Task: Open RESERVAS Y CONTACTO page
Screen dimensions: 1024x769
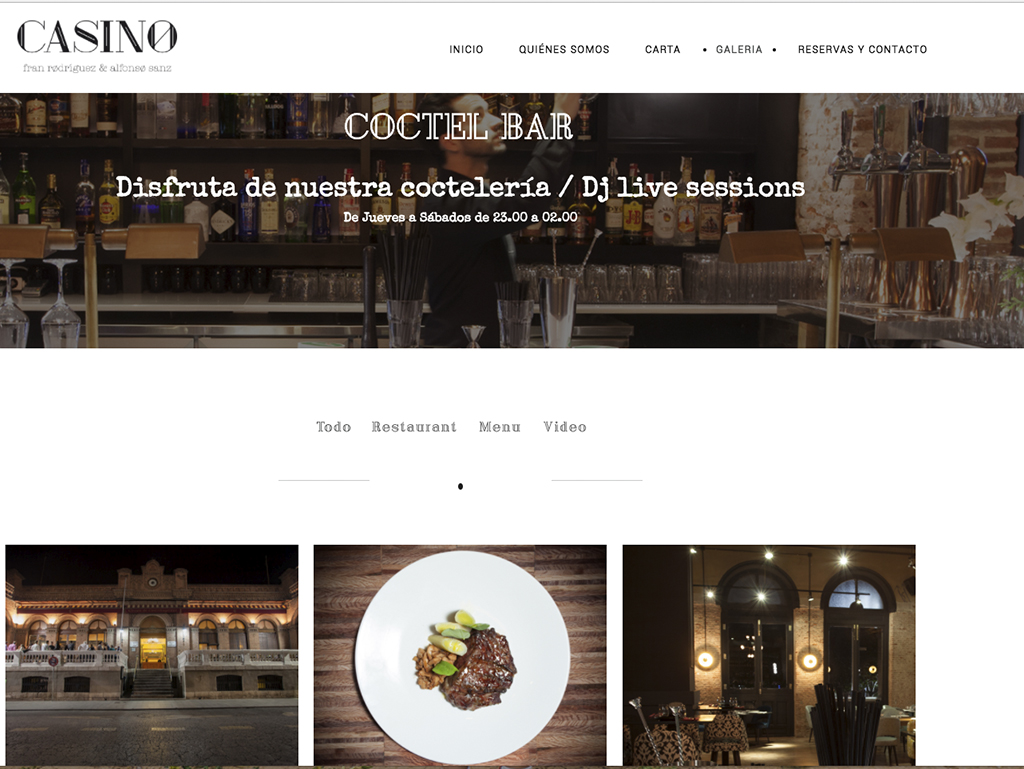Action: point(863,50)
